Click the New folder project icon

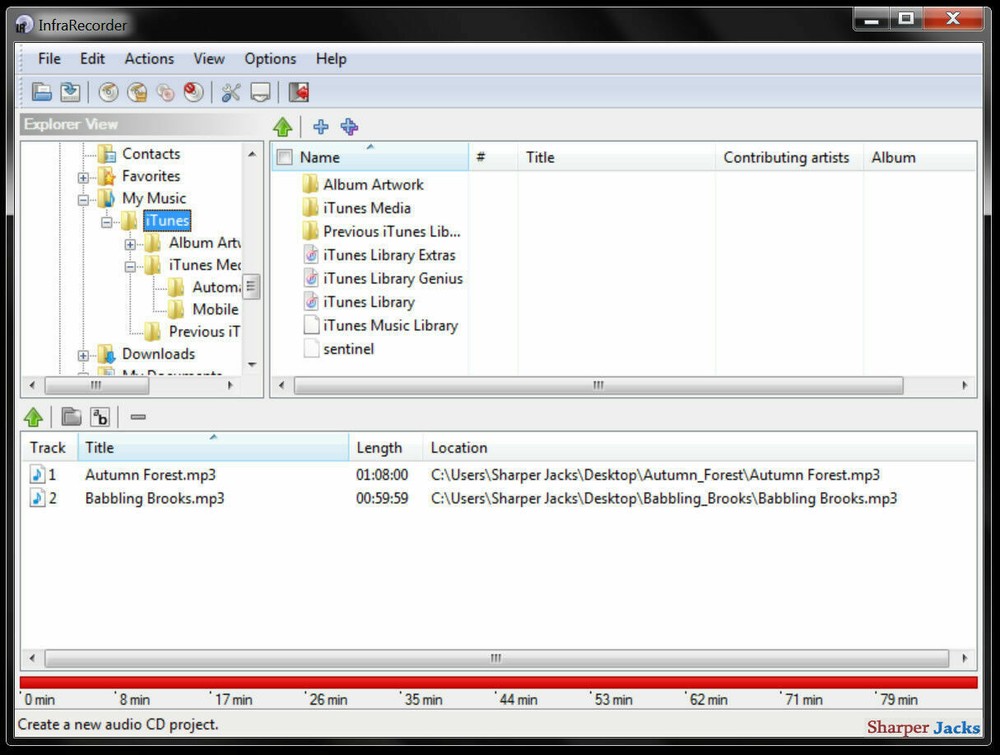pos(71,417)
